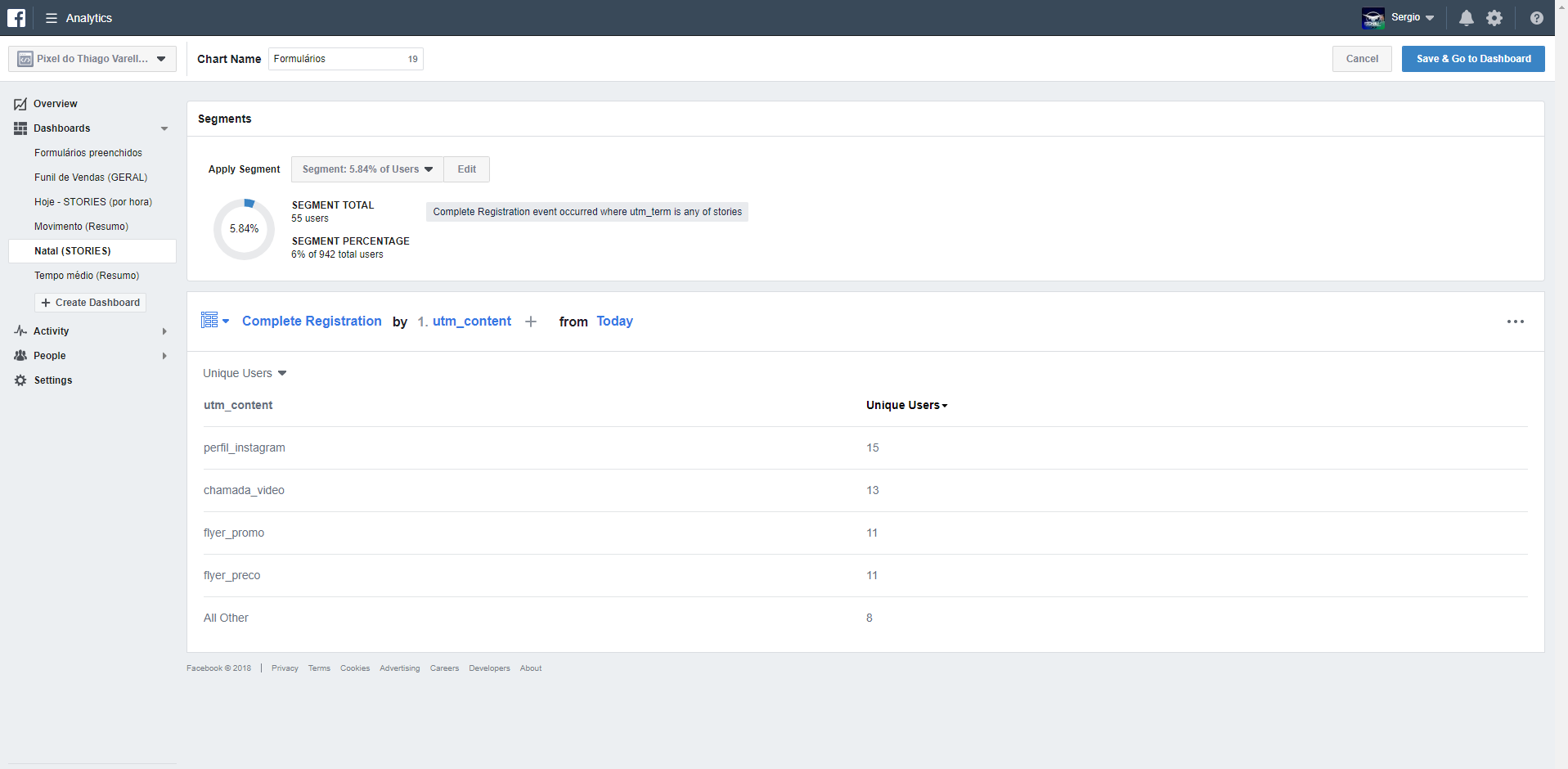Open the Overview sidebar item
1568x769 pixels.
(x=55, y=104)
